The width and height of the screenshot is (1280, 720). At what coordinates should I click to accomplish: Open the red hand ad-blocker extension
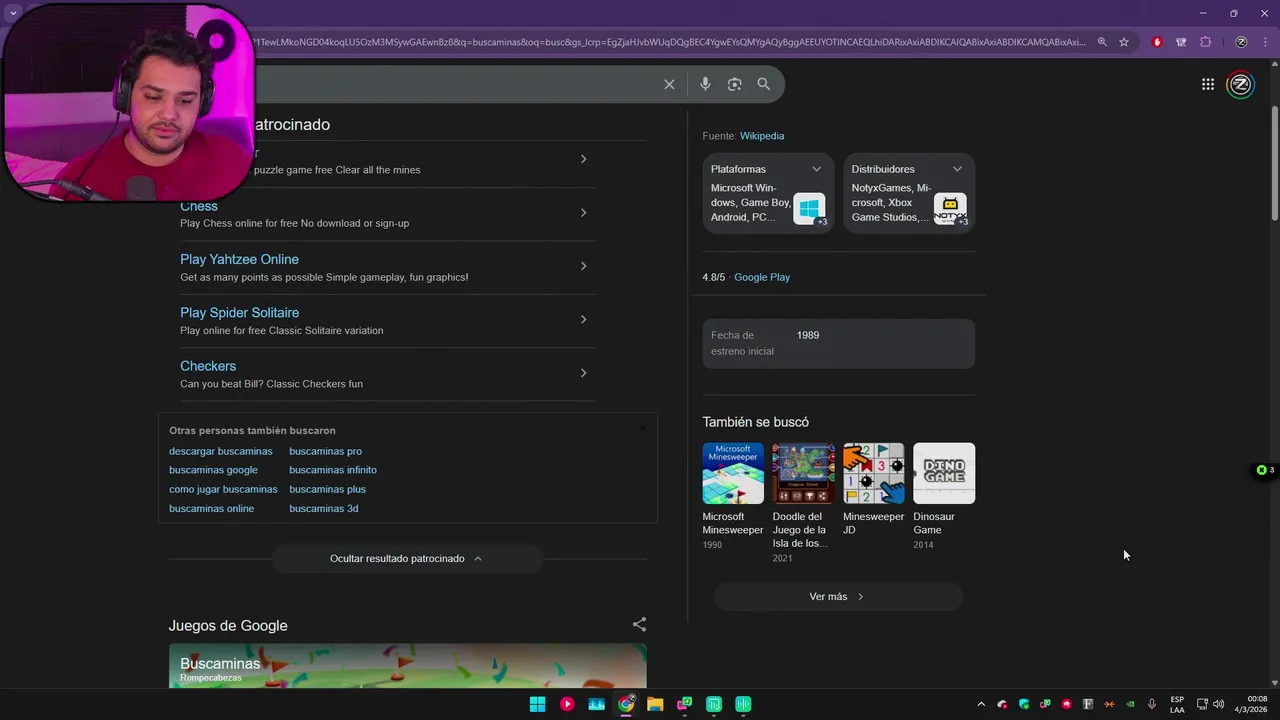coord(1157,42)
